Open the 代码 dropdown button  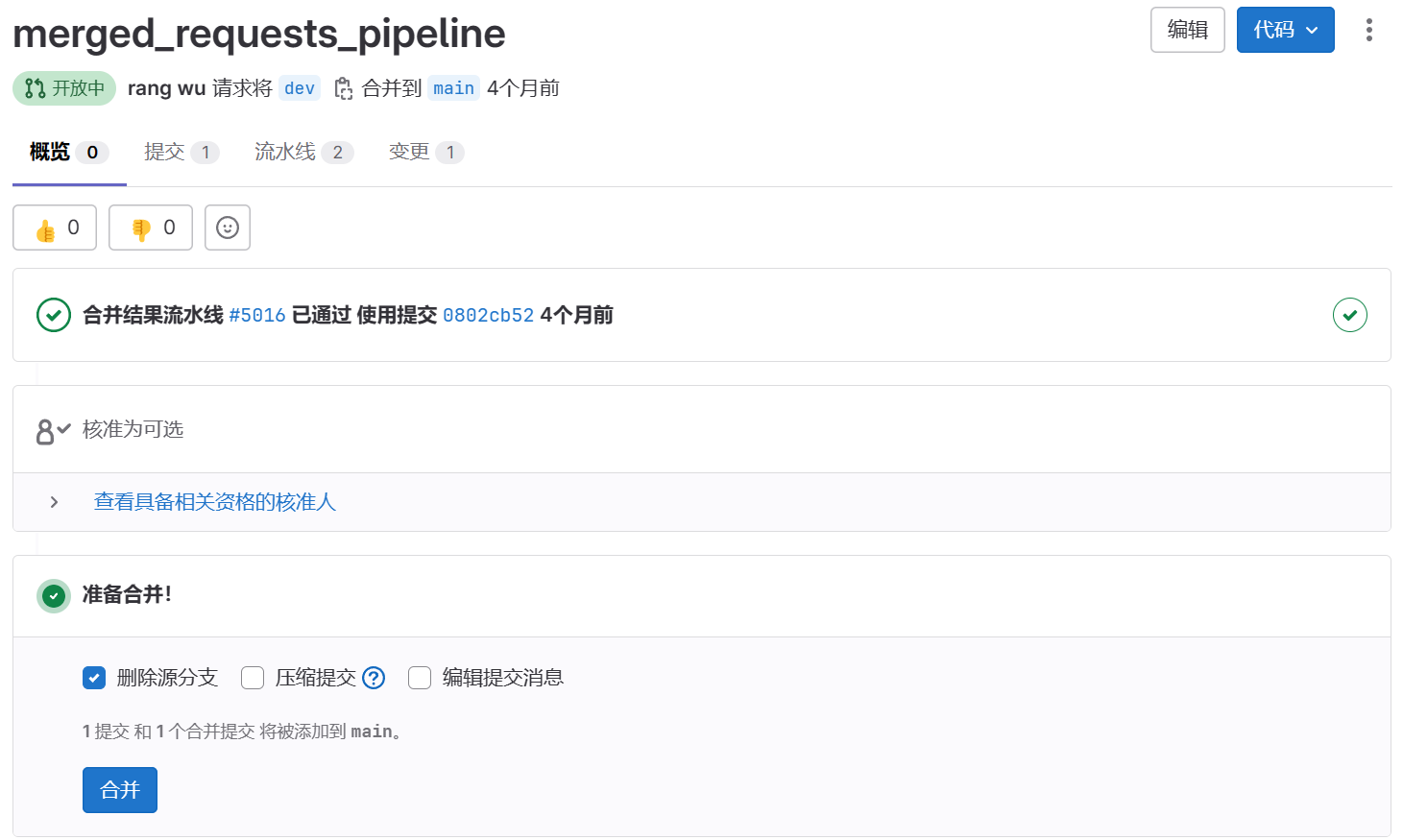tap(1285, 30)
